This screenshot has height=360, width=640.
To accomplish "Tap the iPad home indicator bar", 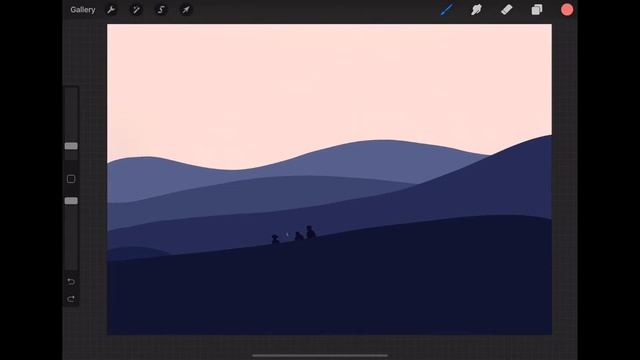I will tap(320, 356).
